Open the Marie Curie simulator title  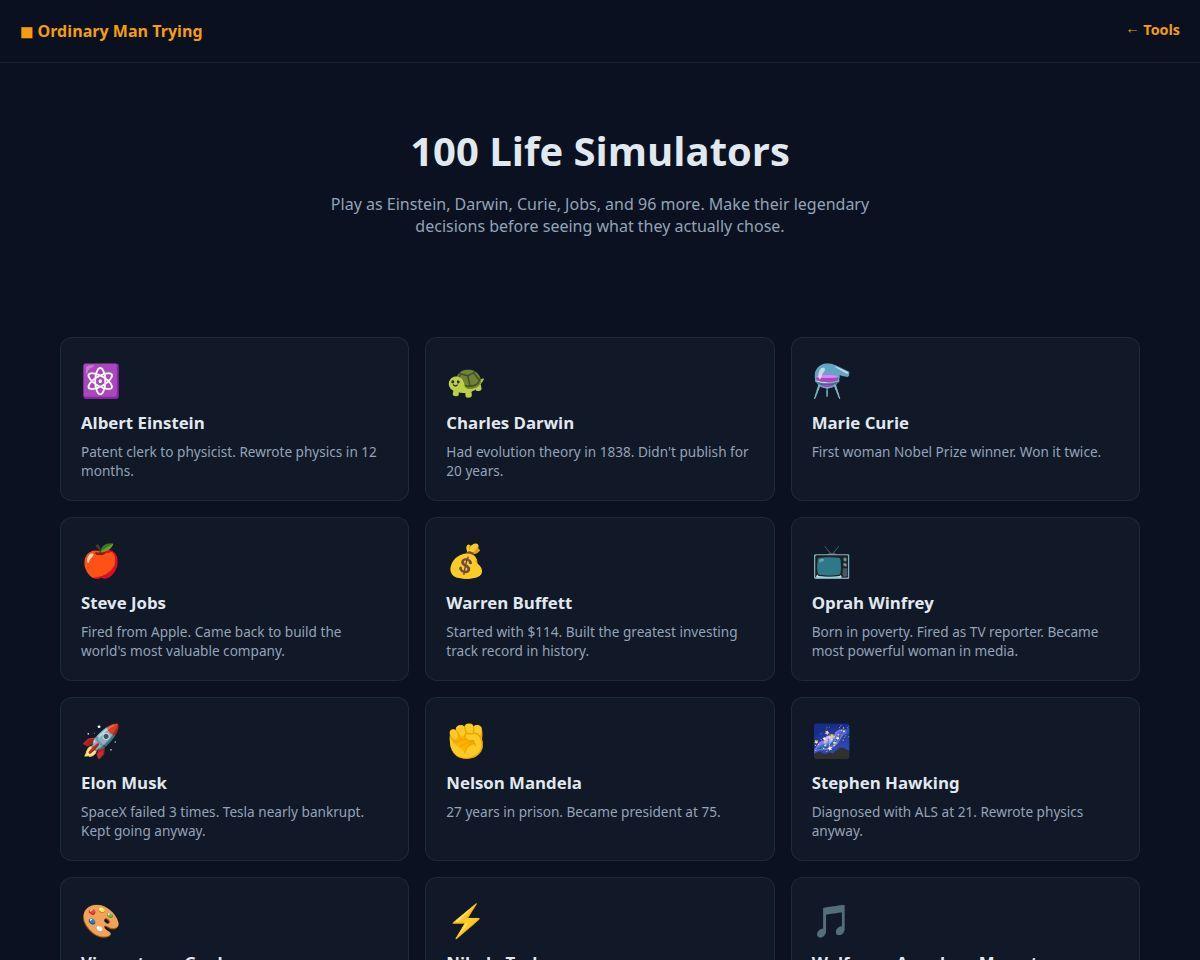click(860, 423)
